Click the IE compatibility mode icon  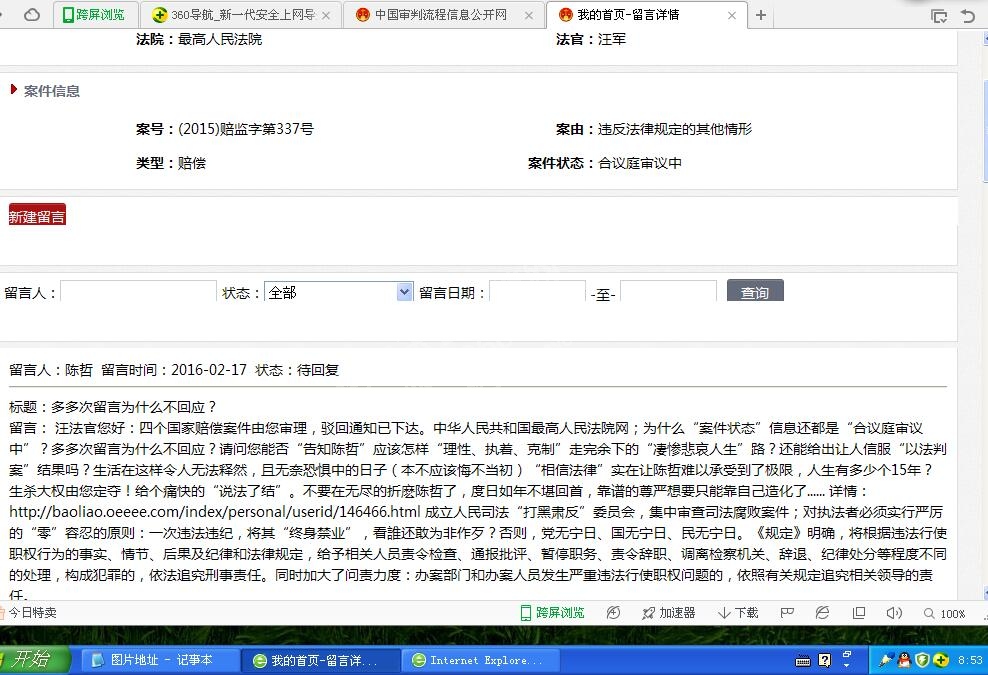point(822,613)
